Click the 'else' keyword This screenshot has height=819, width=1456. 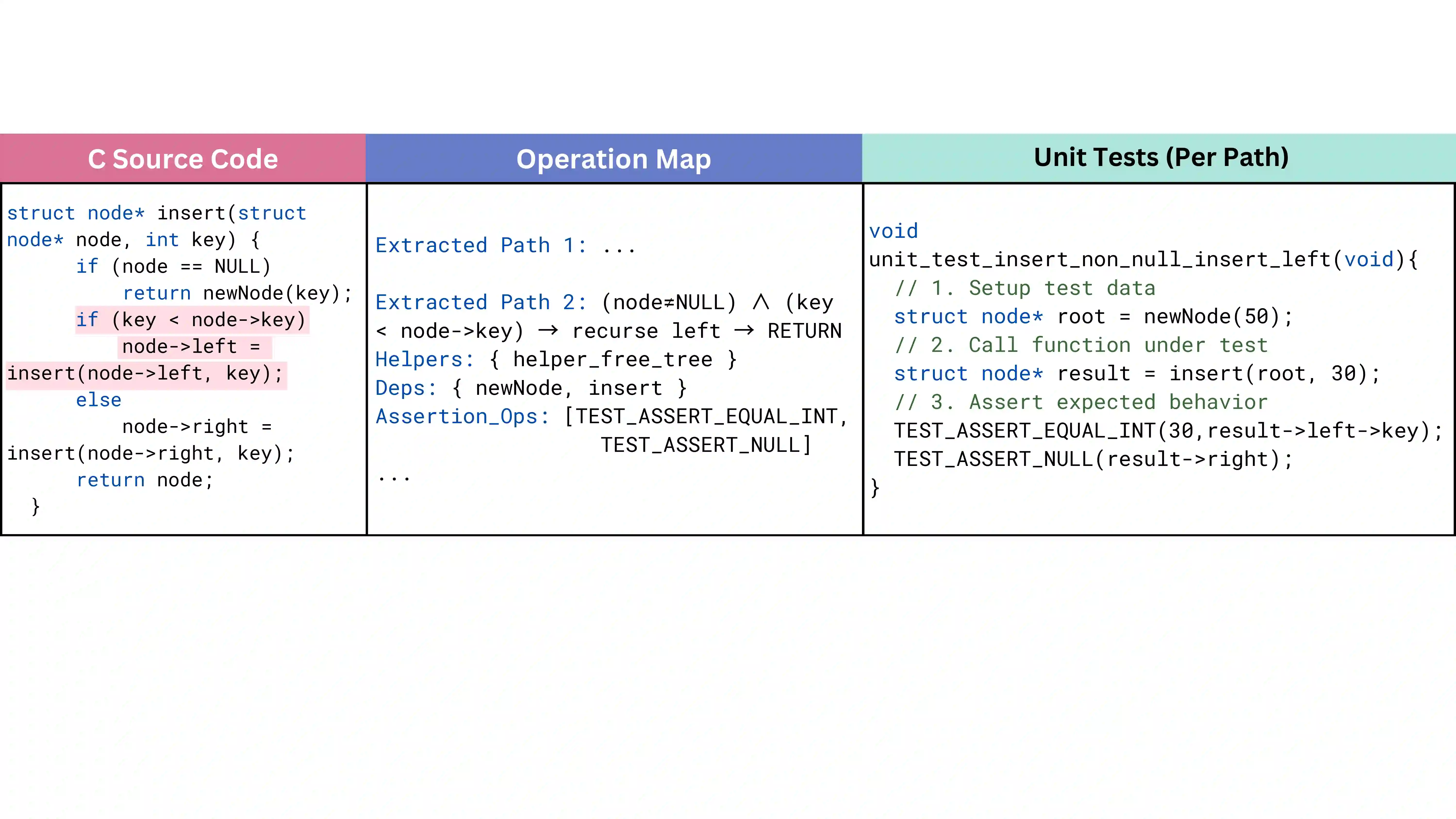(x=99, y=400)
